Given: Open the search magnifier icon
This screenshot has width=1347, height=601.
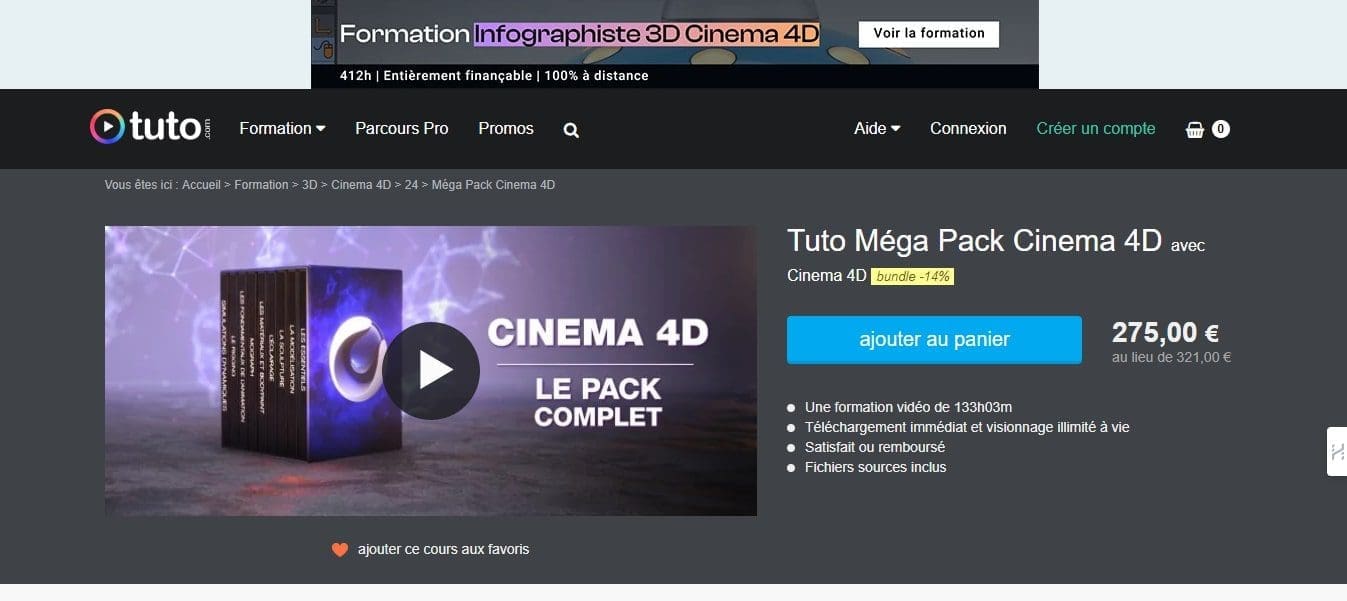Looking at the screenshot, I should coord(571,130).
